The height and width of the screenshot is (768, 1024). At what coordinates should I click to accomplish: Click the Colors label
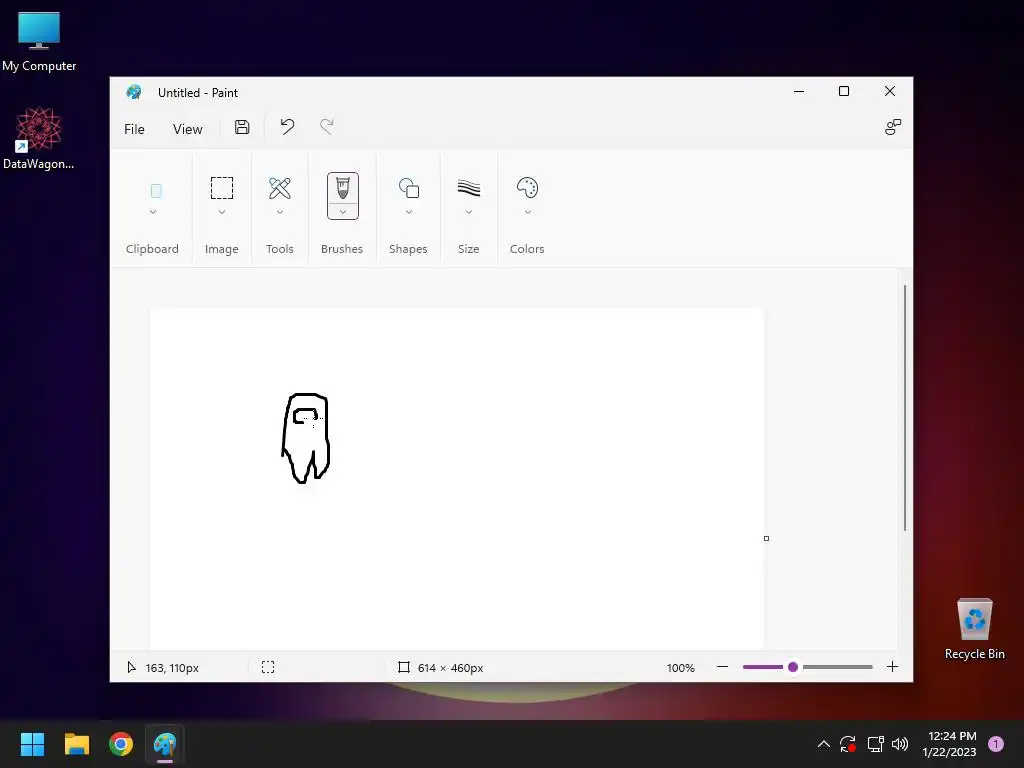click(x=527, y=249)
